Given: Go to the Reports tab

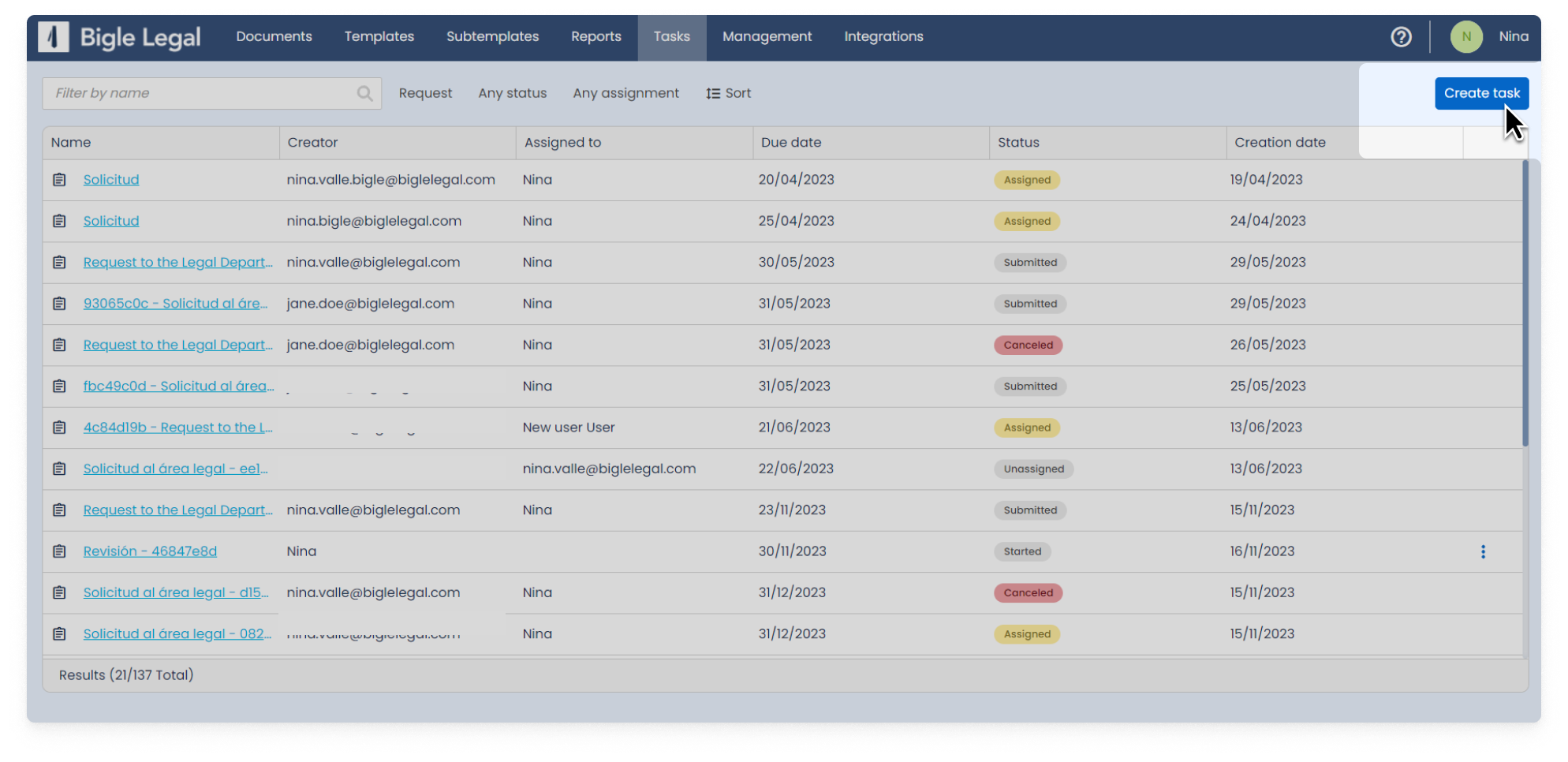Looking at the screenshot, I should click(x=595, y=37).
